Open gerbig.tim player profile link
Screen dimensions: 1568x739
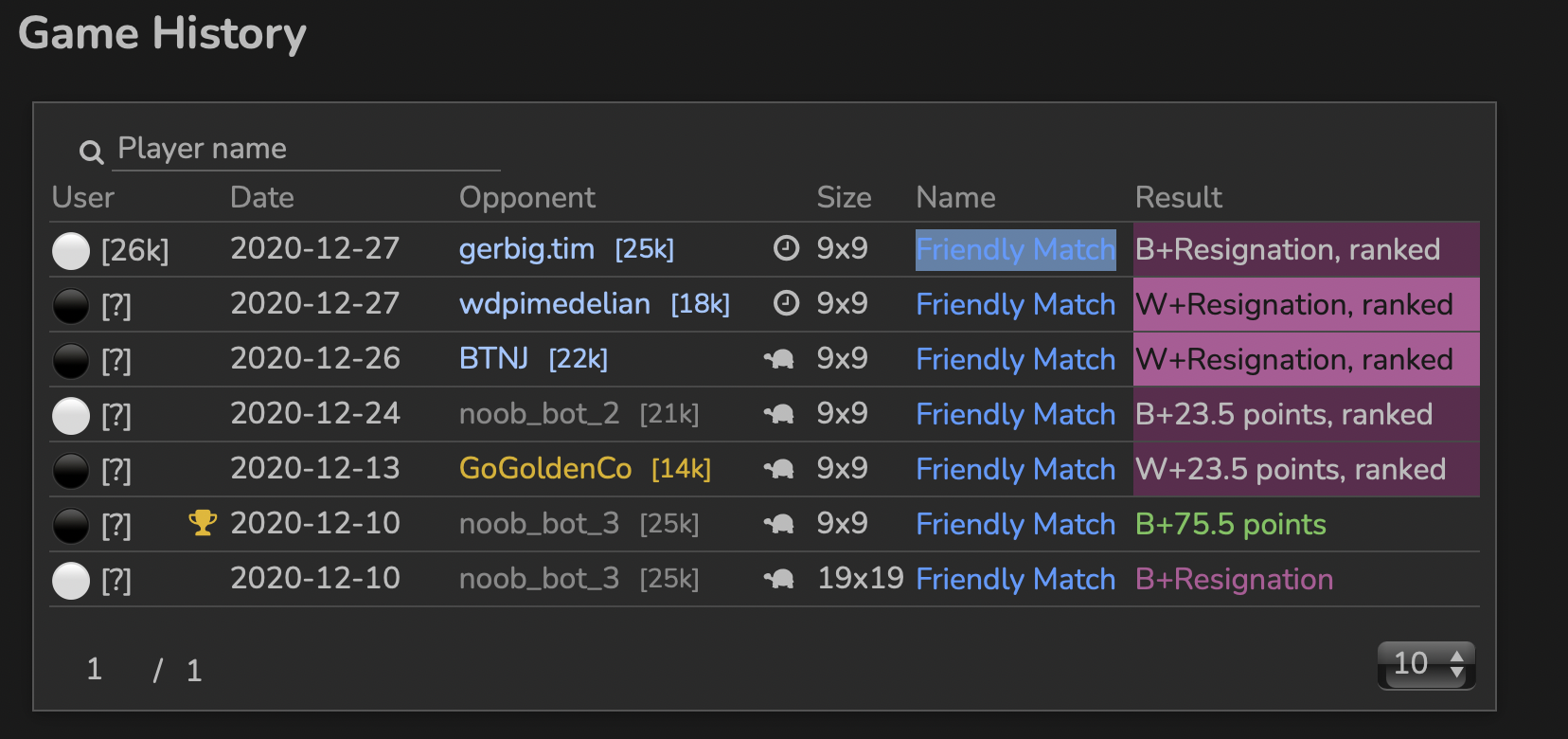(x=526, y=249)
